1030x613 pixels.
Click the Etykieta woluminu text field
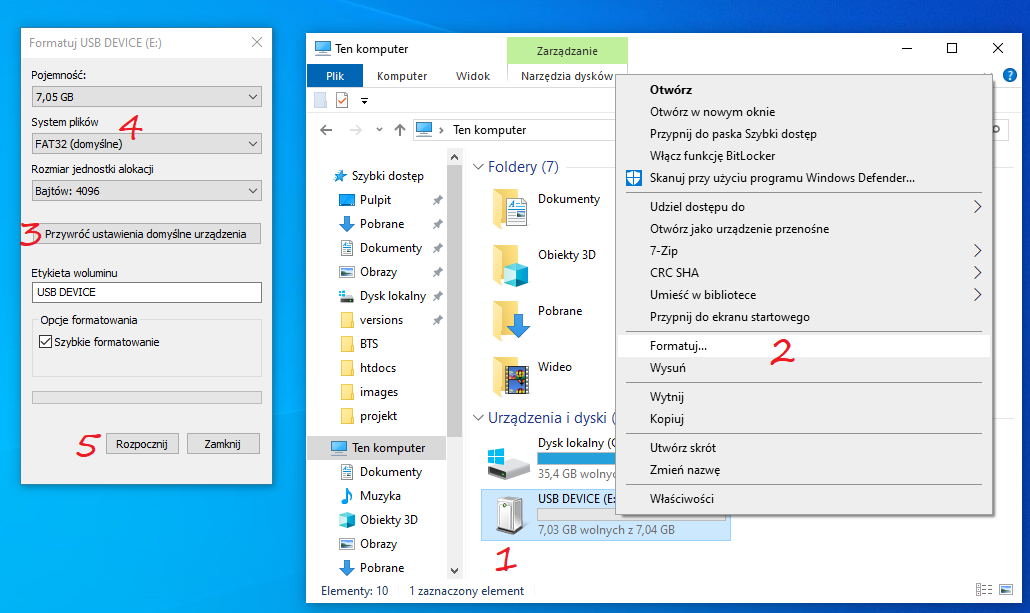click(x=146, y=292)
